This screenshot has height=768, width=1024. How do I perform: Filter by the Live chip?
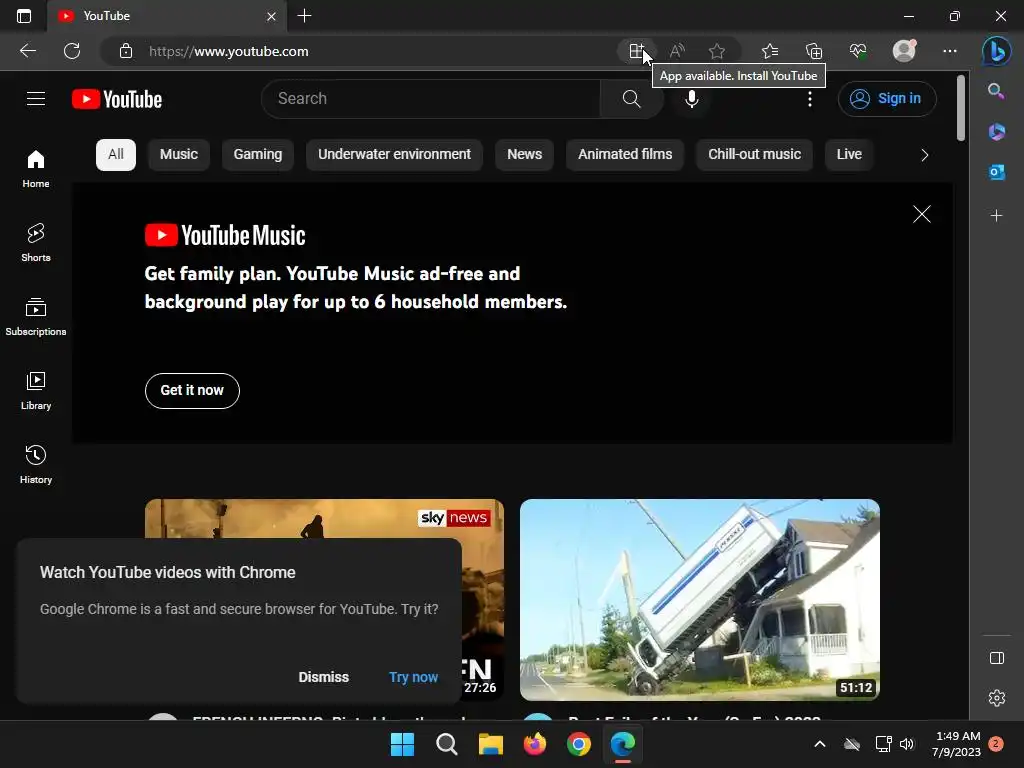(x=849, y=155)
